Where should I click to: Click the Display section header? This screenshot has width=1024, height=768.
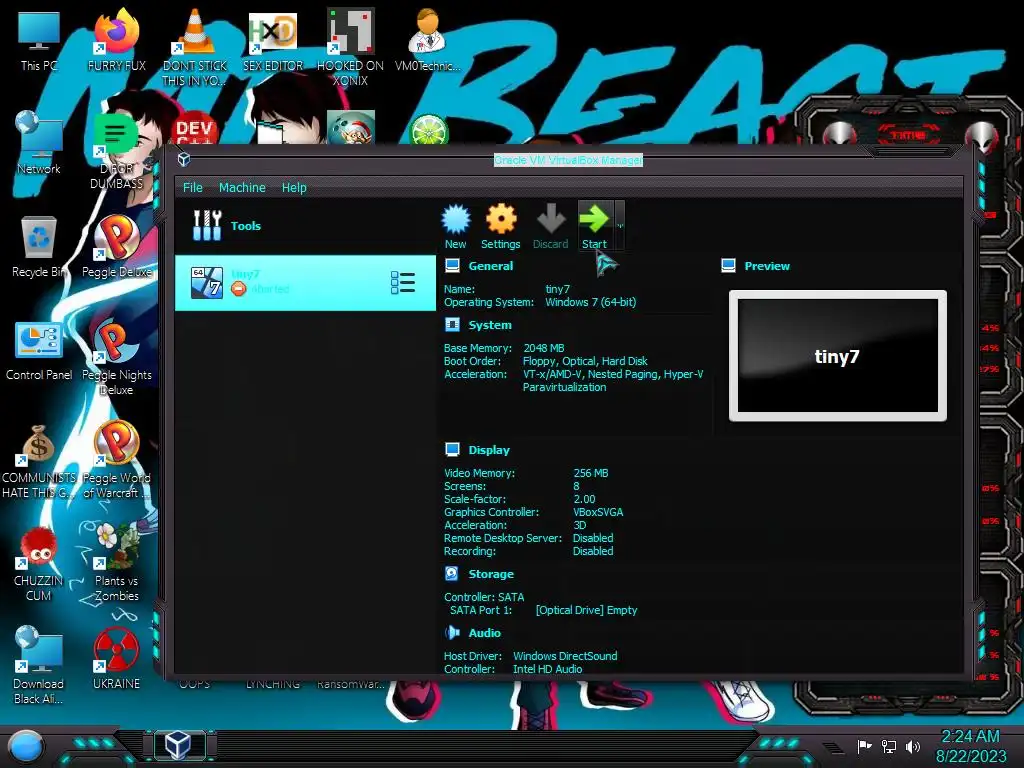coord(488,450)
